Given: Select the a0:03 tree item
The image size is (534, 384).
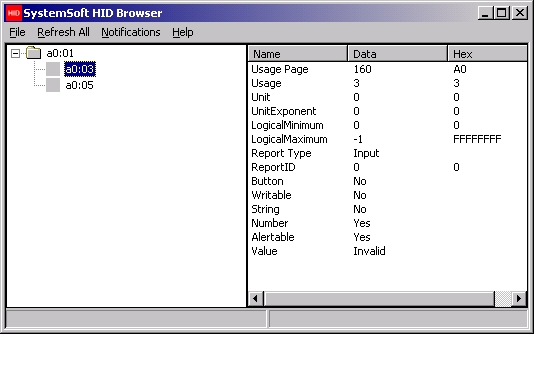Looking at the screenshot, I should [80, 69].
